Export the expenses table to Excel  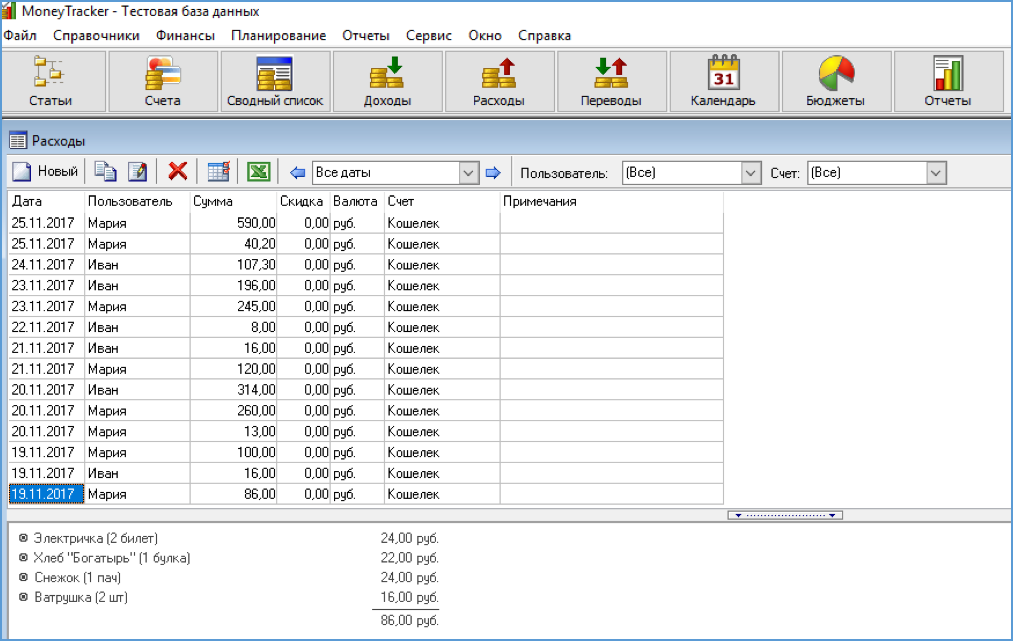259,172
